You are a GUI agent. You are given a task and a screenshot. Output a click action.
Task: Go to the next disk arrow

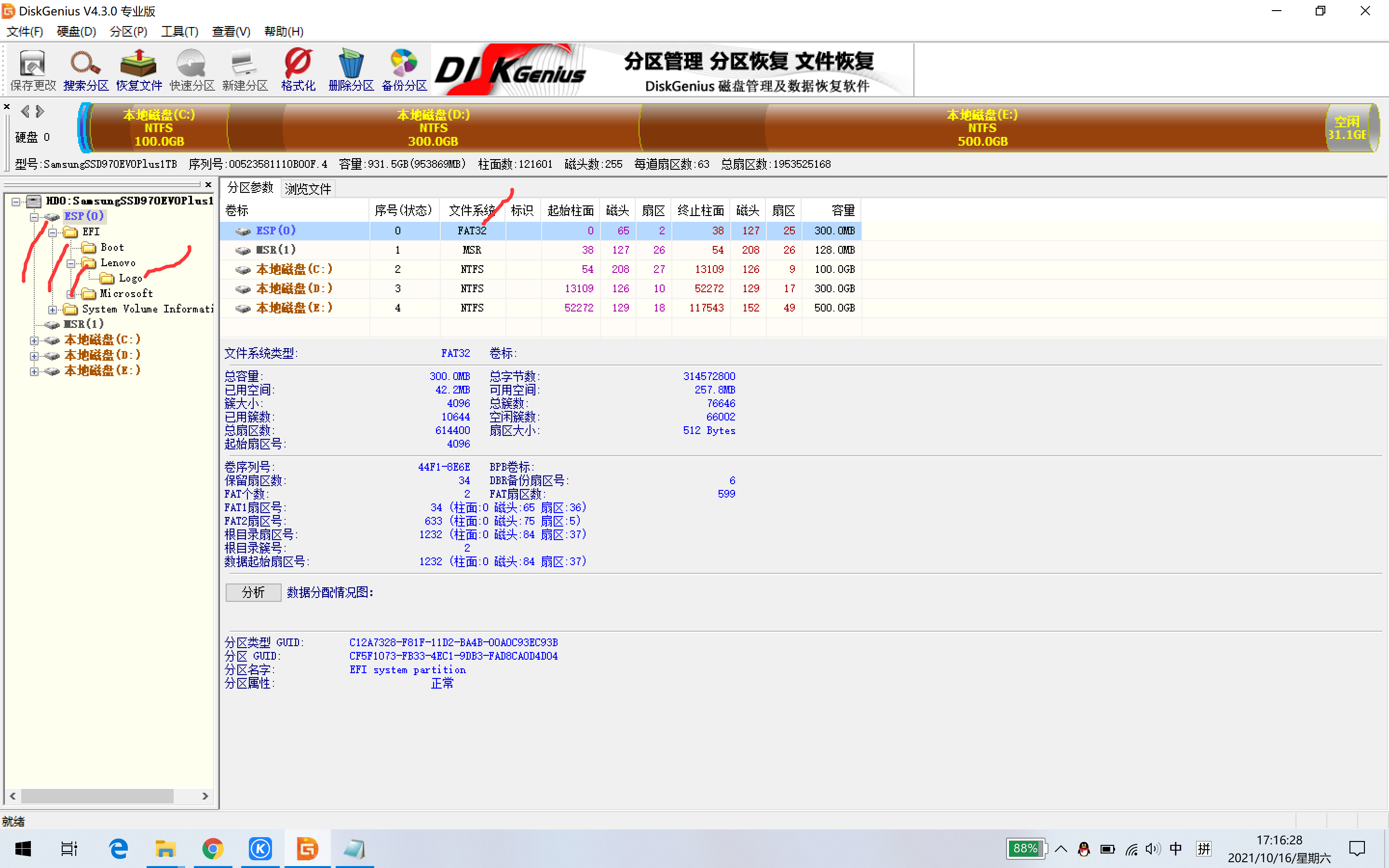[x=40, y=111]
